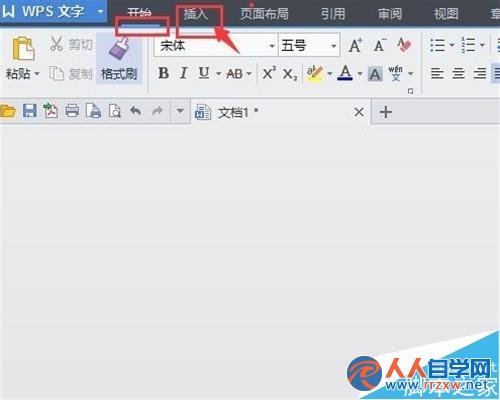Screen dimensions: 500x400
Task: Open the Print Preview magnifier icon
Action: point(115,111)
